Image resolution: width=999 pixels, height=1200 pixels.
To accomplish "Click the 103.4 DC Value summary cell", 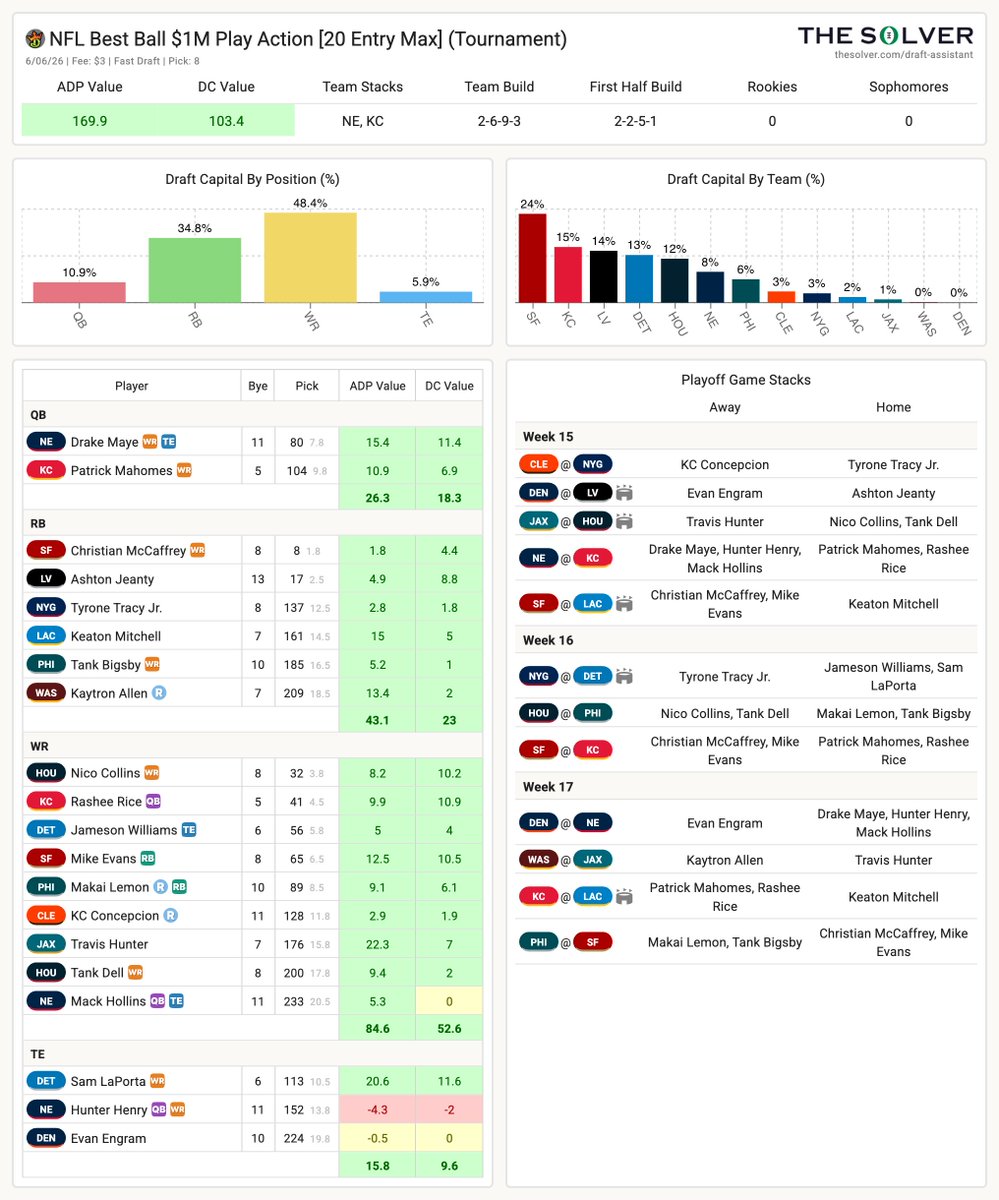I will click(x=227, y=121).
